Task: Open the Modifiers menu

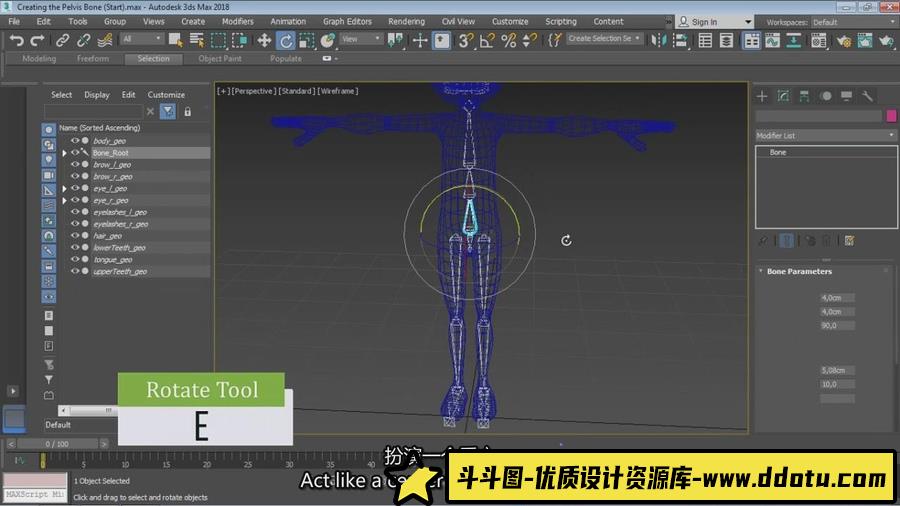Action: (x=238, y=21)
